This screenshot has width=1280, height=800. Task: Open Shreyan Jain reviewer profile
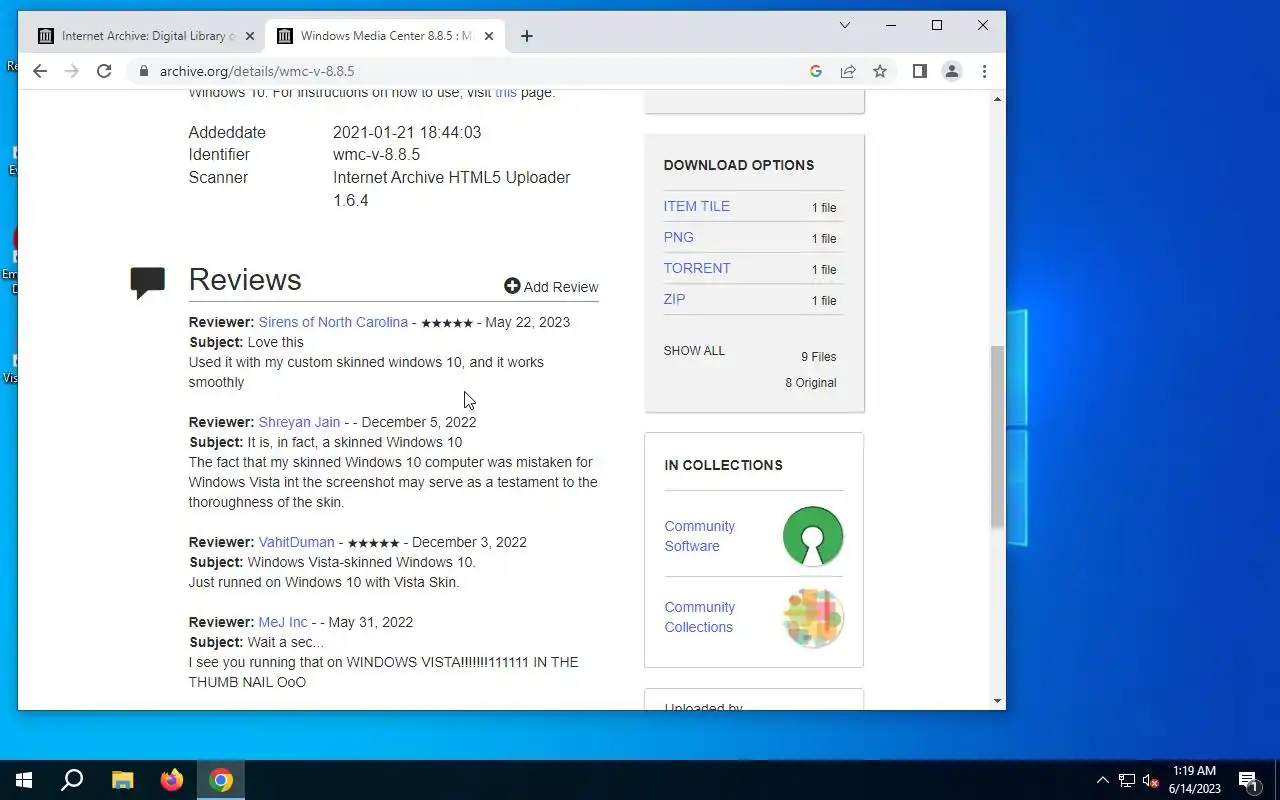(x=299, y=422)
